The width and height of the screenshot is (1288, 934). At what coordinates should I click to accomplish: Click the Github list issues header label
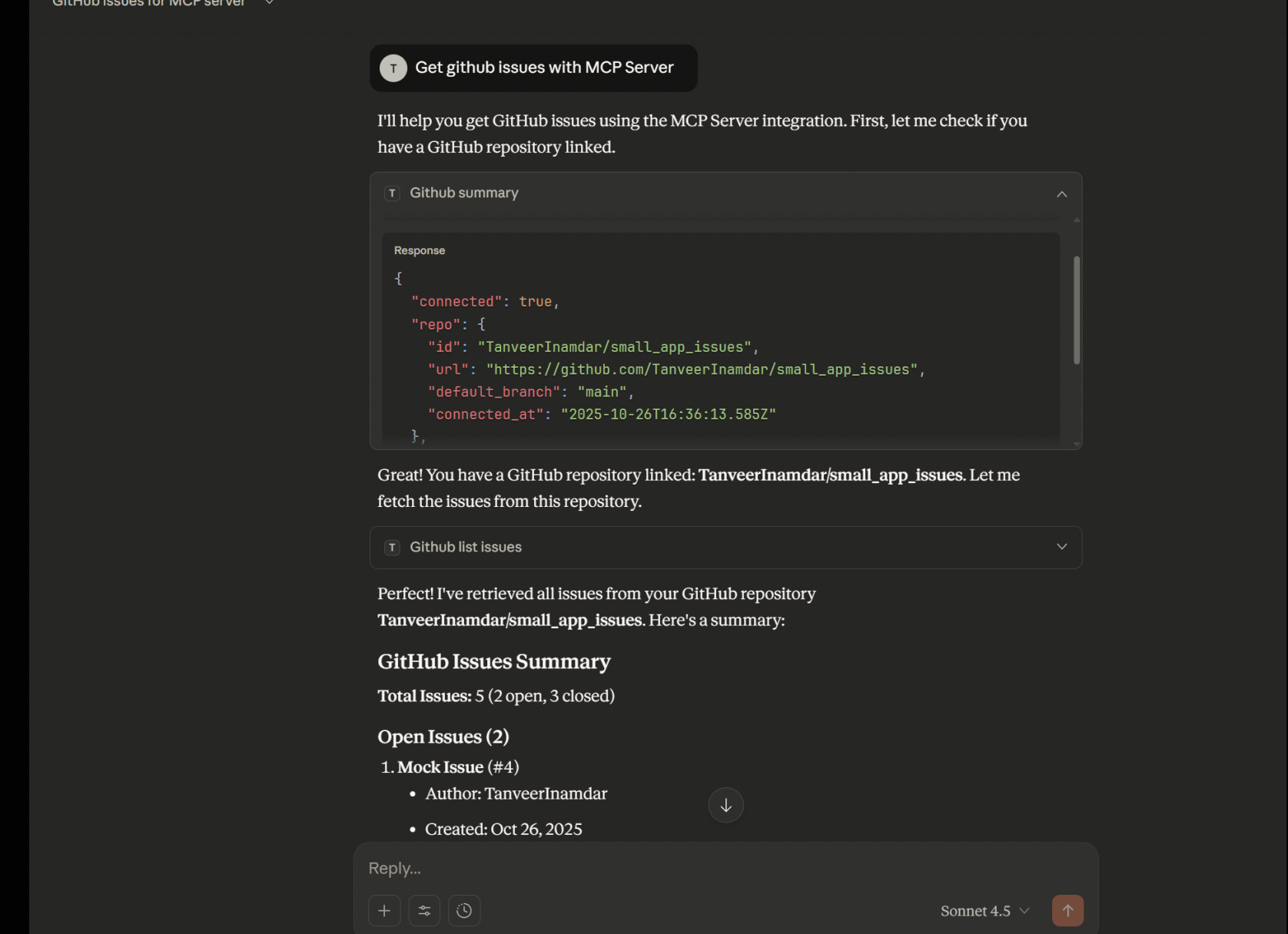[466, 547]
